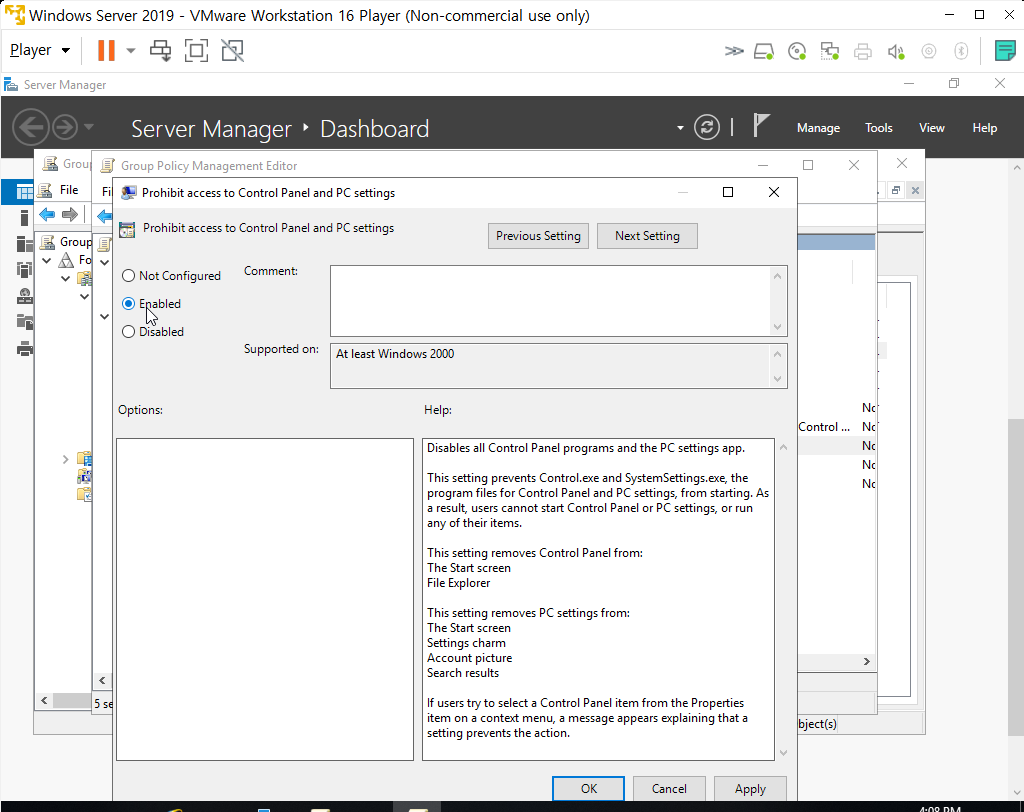The image size is (1024, 812).
Task: Open the View menu in Server Manager
Action: click(931, 128)
